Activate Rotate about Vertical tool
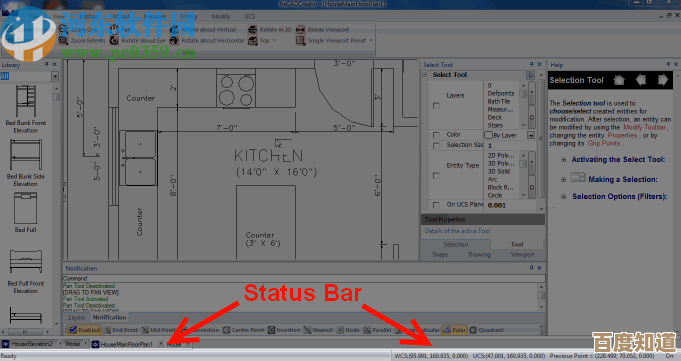The image size is (681, 361). coord(174,30)
